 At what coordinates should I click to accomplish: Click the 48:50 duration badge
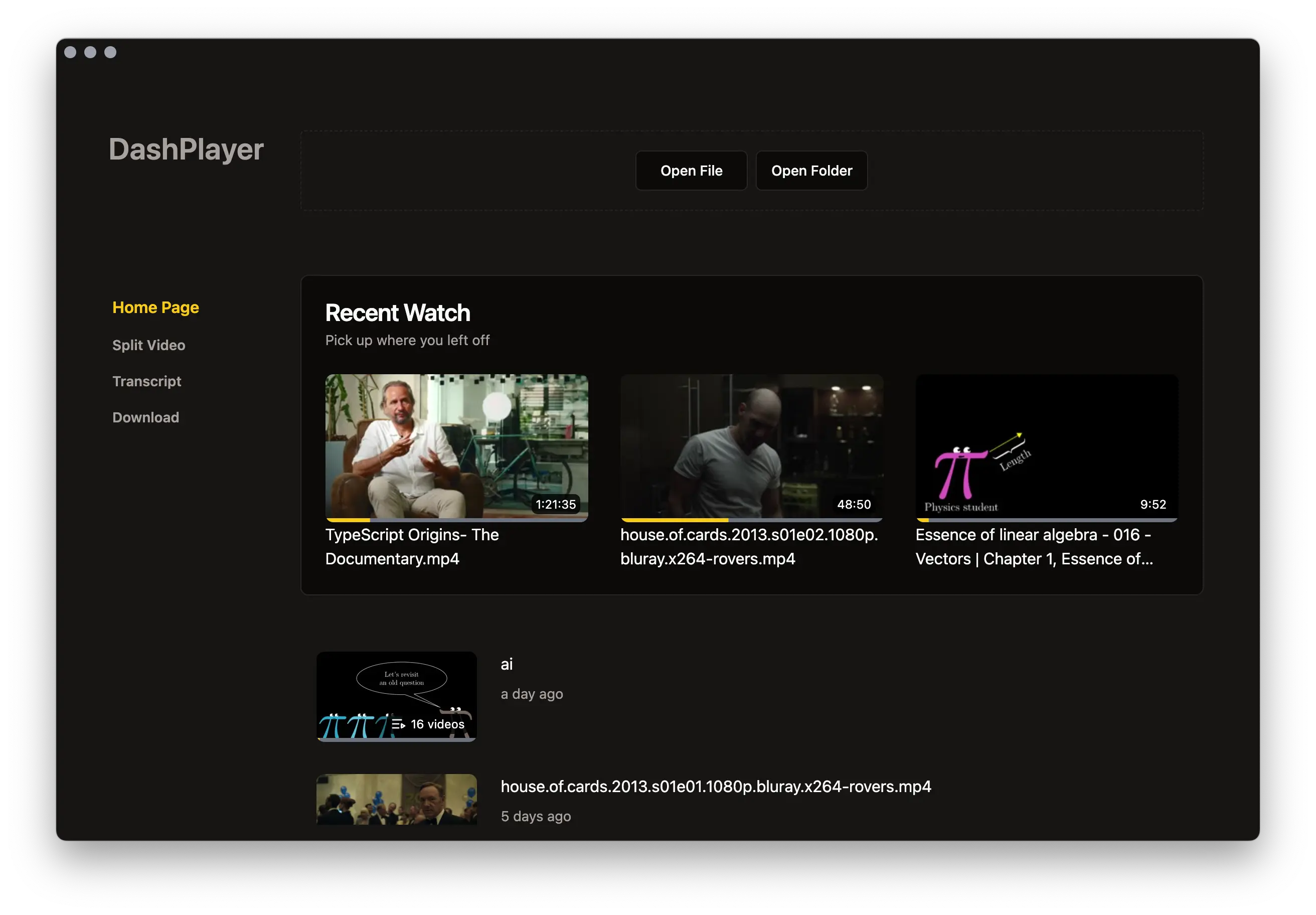[854, 504]
